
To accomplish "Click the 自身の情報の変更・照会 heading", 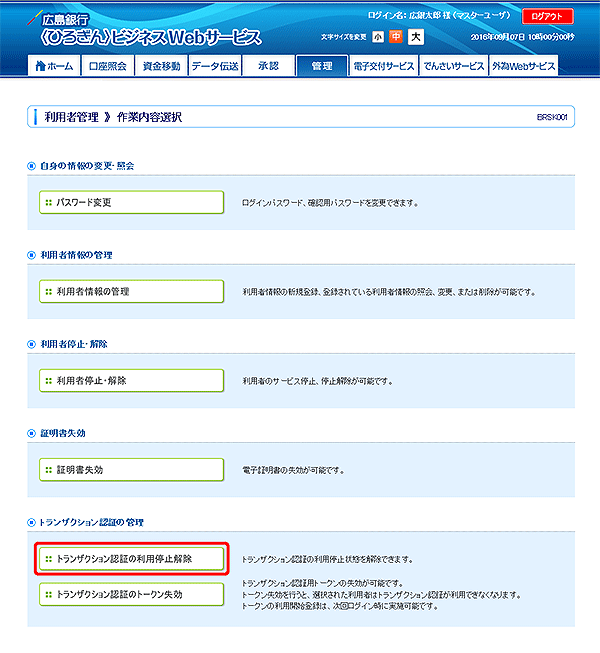I will 87,166.
